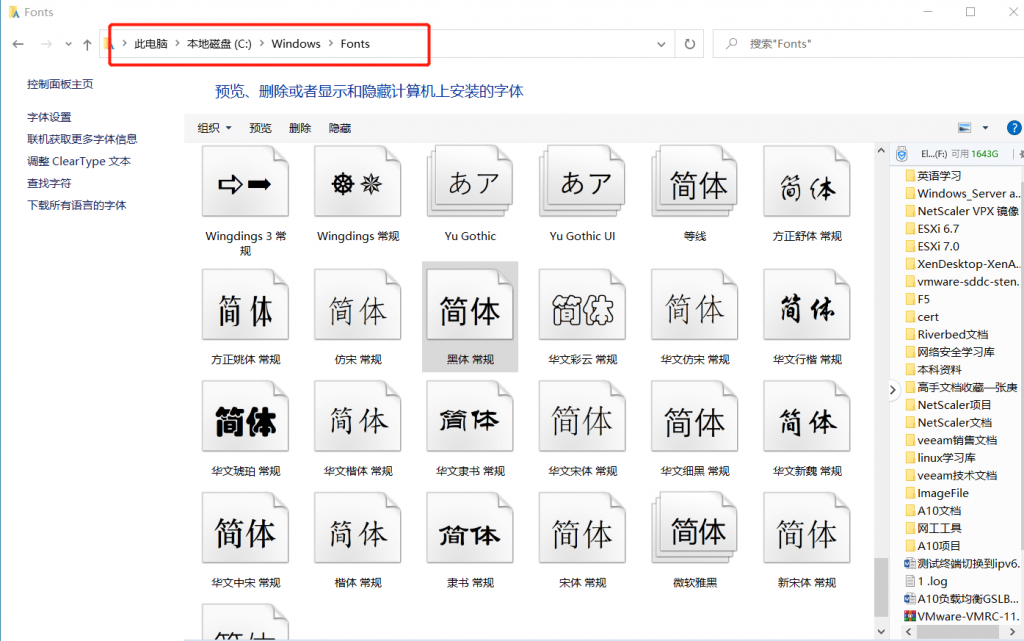This screenshot has width=1024, height=641.
Task: Open the ESXi 6.7 folder
Action: [x=932, y=228]
